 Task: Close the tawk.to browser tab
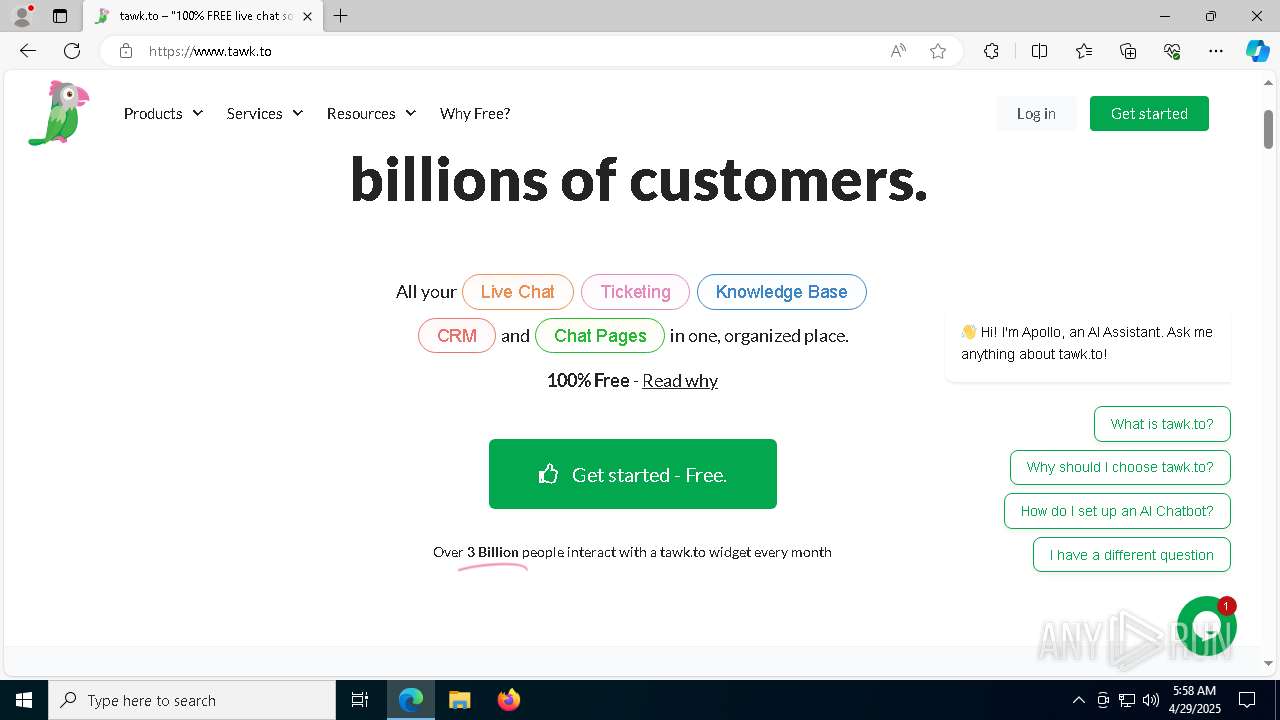click(307, 16)
